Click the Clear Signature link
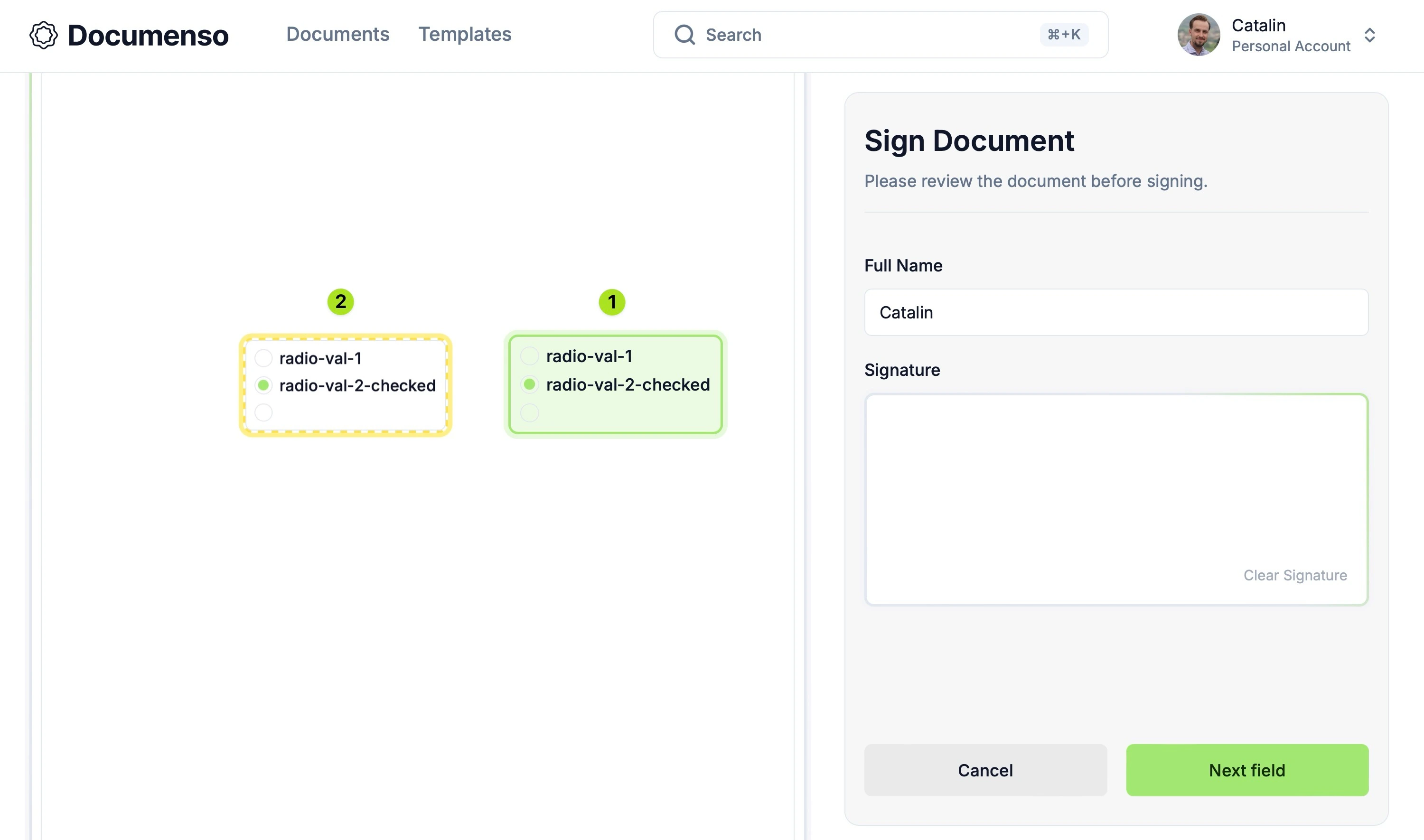Screen dimensions: 1424x840 click(x=1295, y=575)
